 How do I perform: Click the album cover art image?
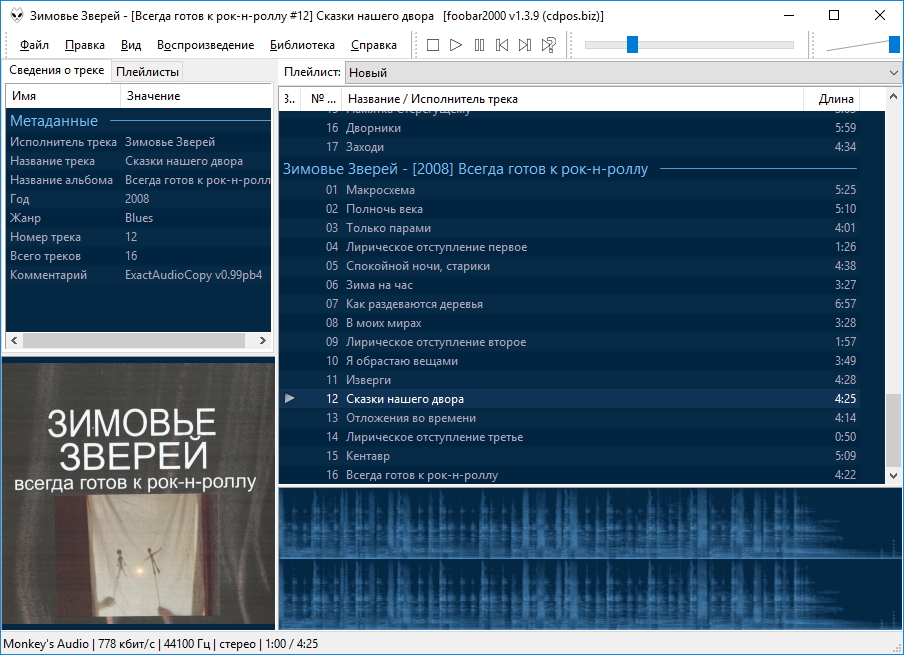(138, 494)
